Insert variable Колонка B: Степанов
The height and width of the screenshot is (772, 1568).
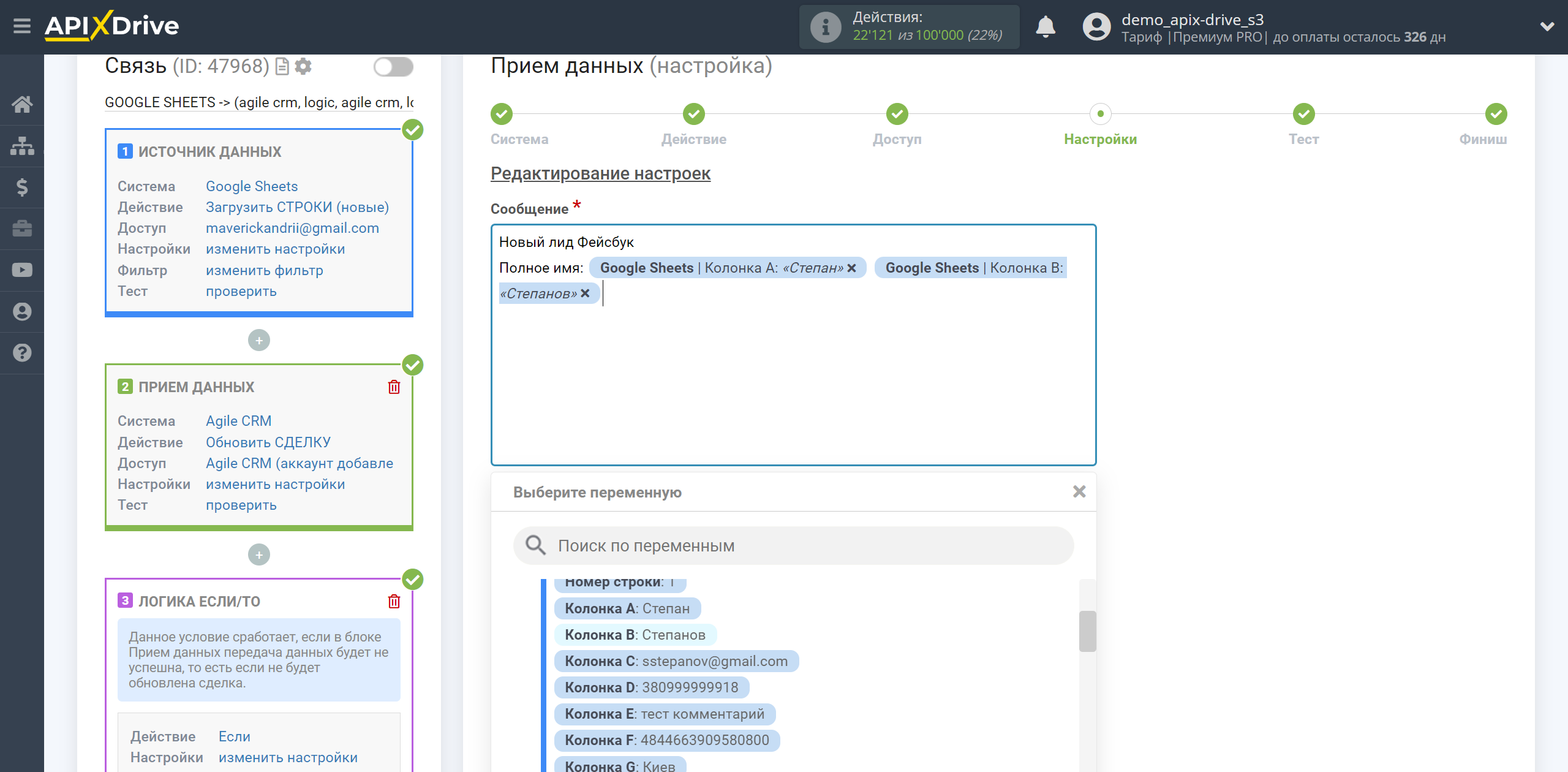[635, 635]
